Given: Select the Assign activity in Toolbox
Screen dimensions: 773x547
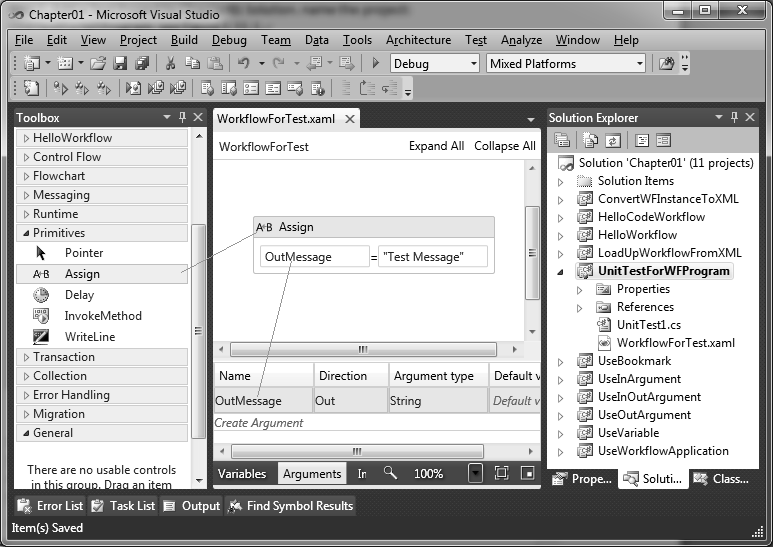Looking at the screenshot, I should tap(102, 274).
